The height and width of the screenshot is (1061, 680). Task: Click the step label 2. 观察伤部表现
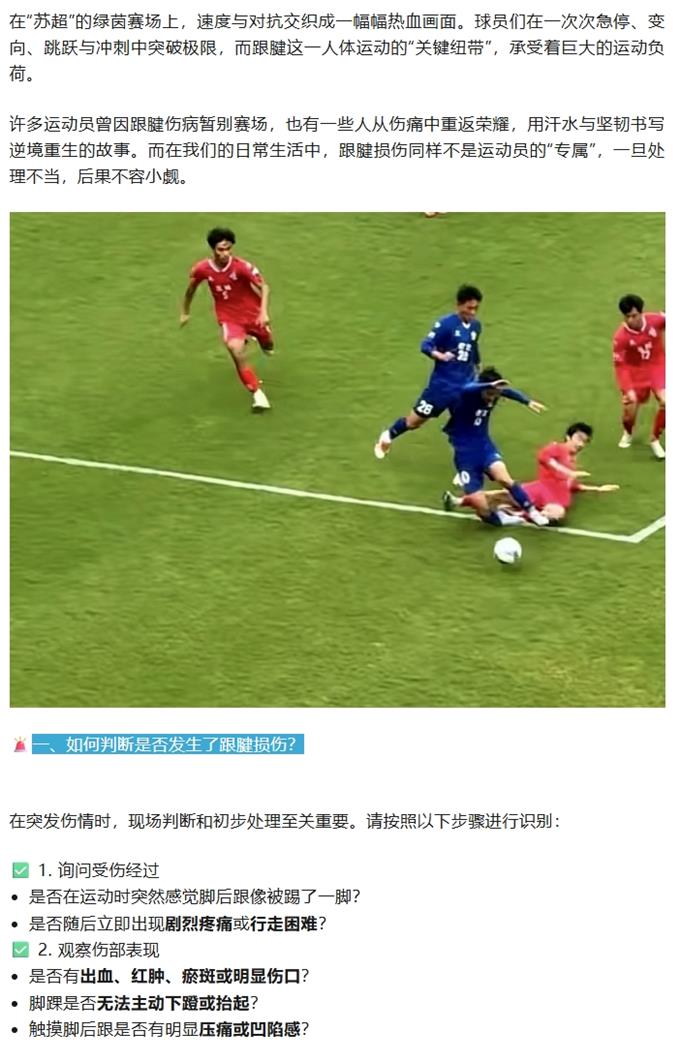pyautogui.click(x=98, y=950)
